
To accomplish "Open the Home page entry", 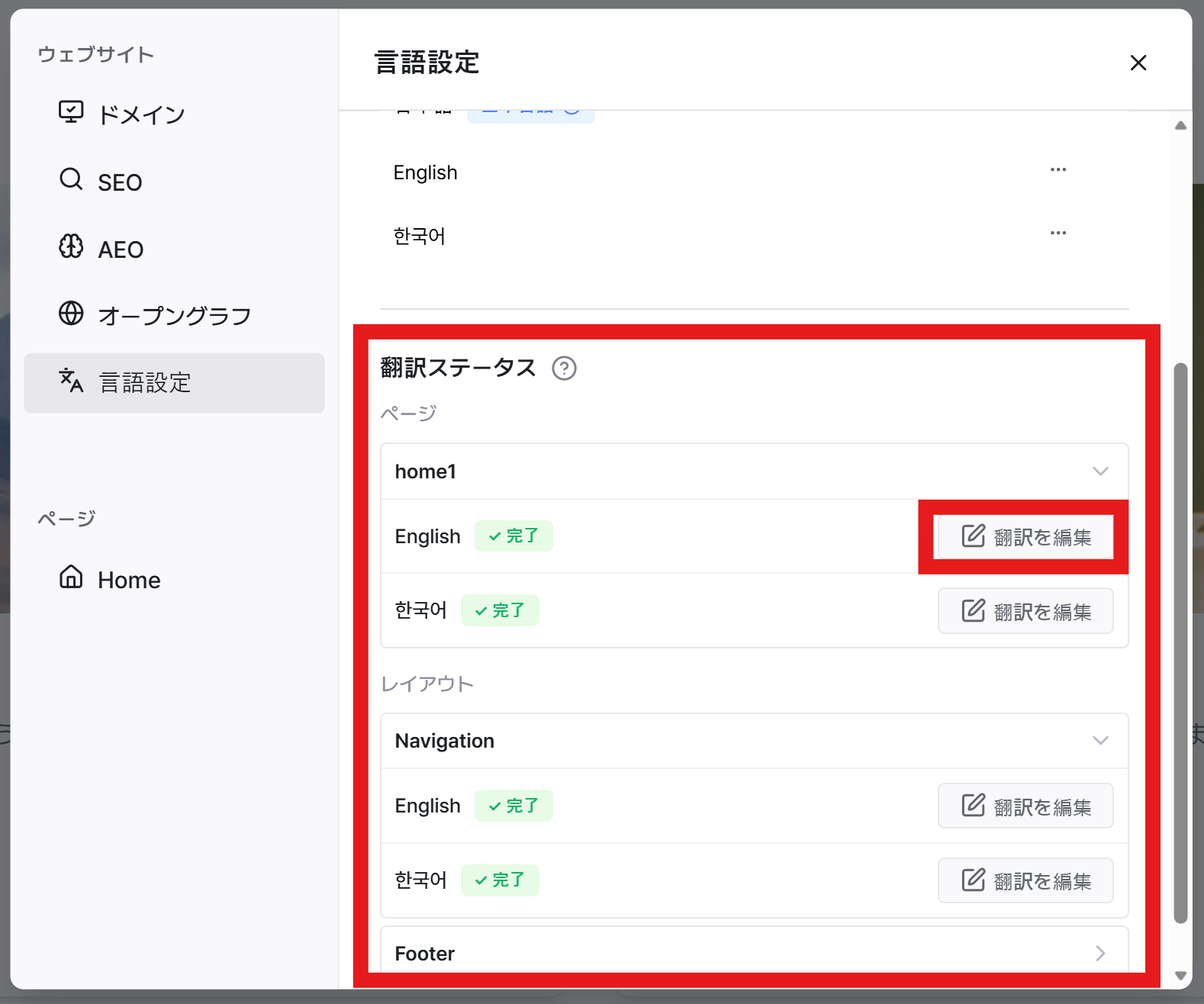I will pyautogui.click(x=174, y=580).
